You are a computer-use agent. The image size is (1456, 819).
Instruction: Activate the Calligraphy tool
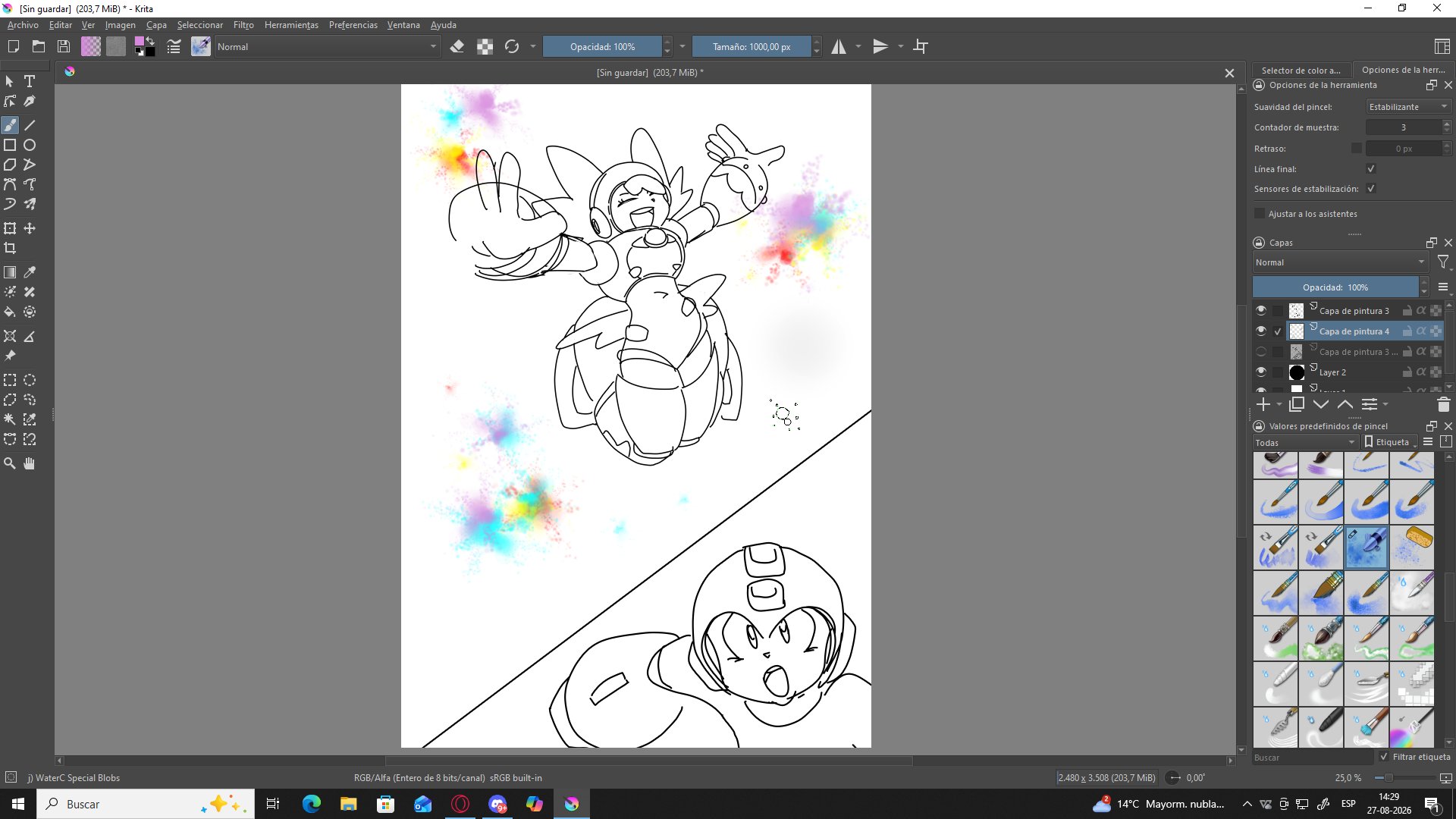coord(30,101)
